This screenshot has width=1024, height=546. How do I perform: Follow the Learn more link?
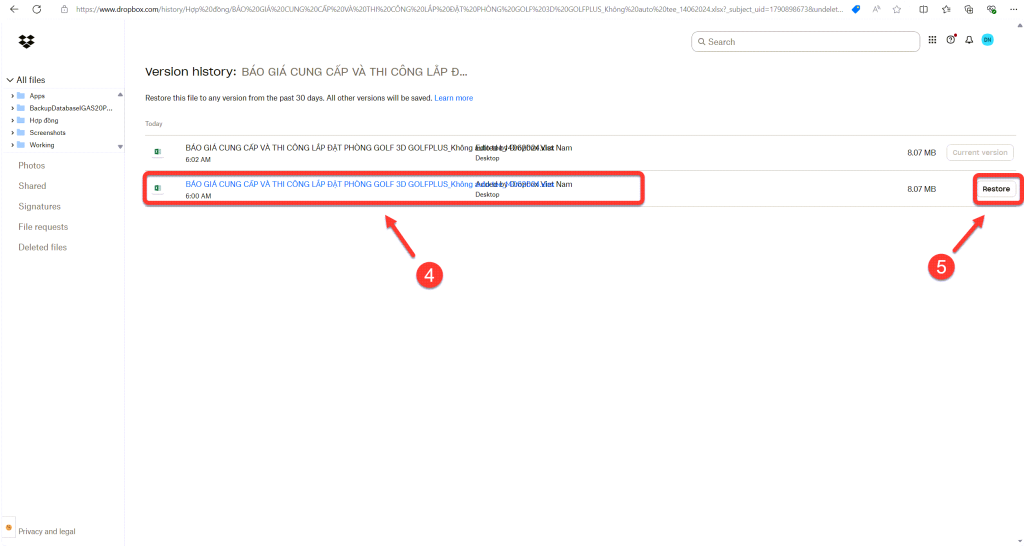[x=453, y=98]
